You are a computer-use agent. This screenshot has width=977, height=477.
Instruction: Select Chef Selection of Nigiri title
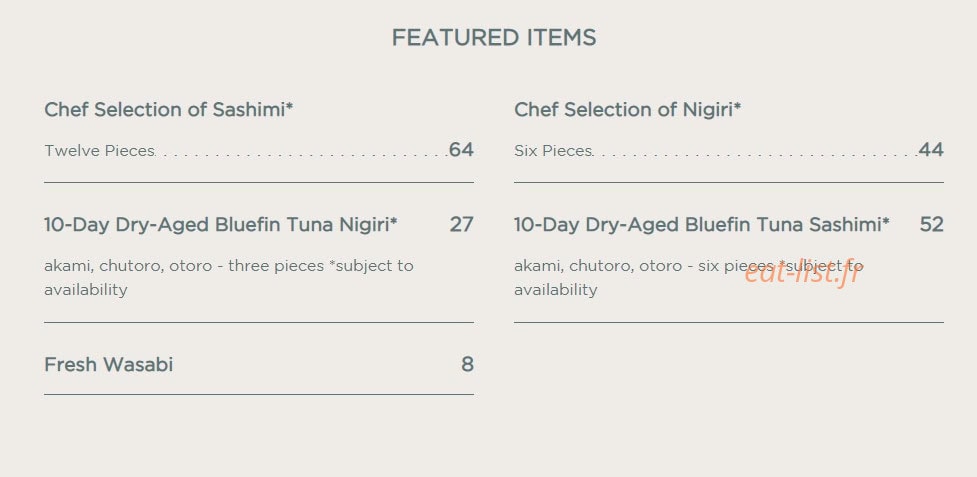(627, 110)
